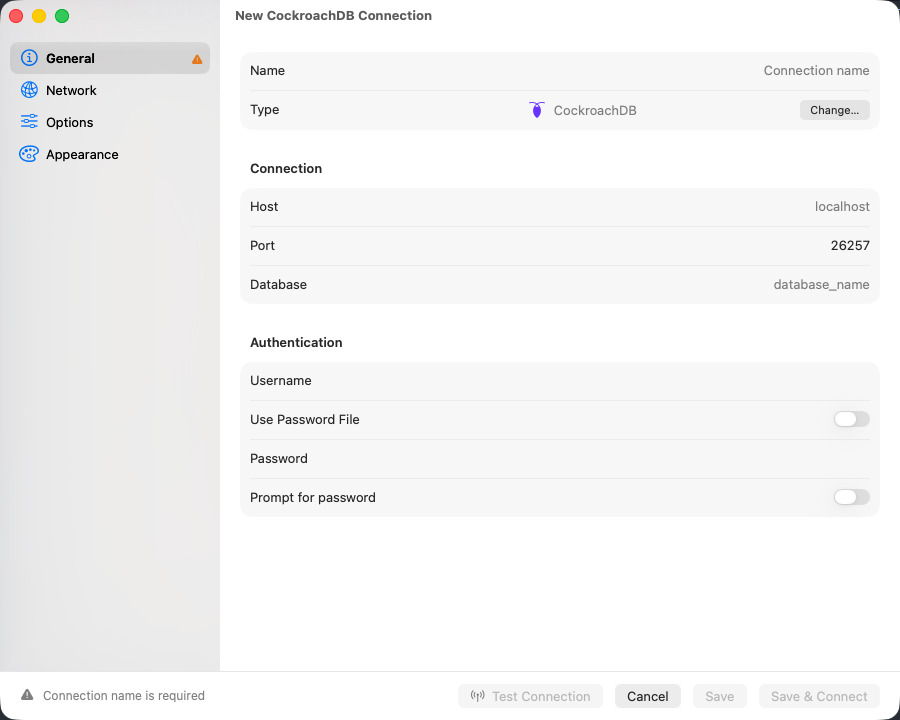This screenshot has width=900, height=720.
Task: Select the Port field with 26257
Action: 560,246
